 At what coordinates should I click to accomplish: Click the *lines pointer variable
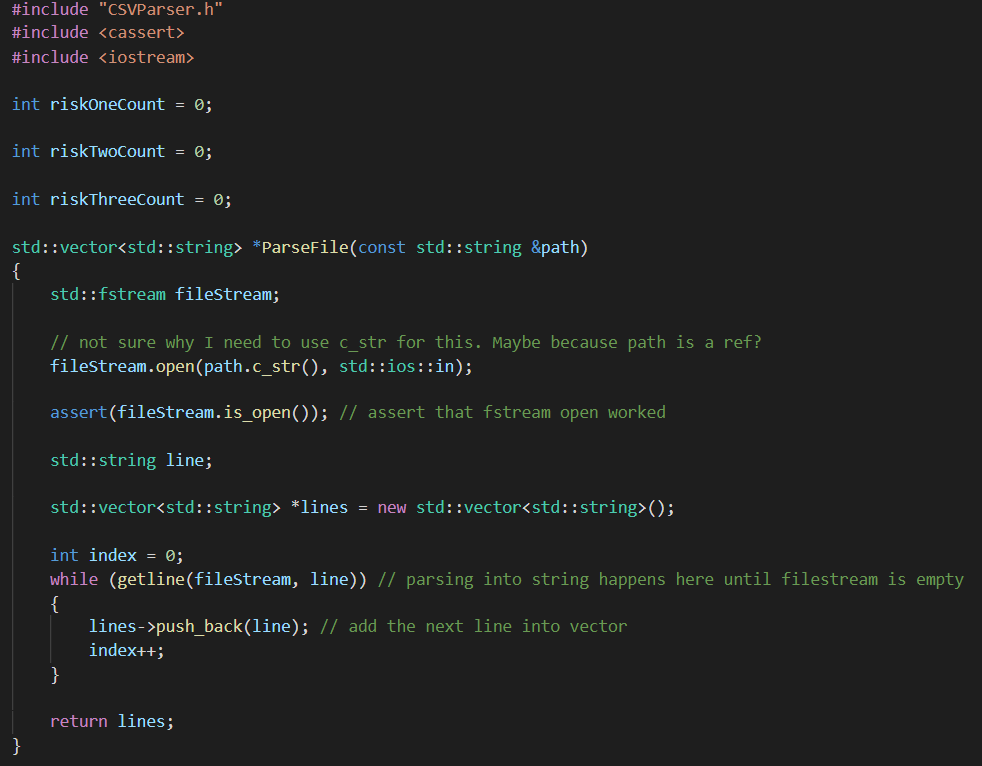319,508
